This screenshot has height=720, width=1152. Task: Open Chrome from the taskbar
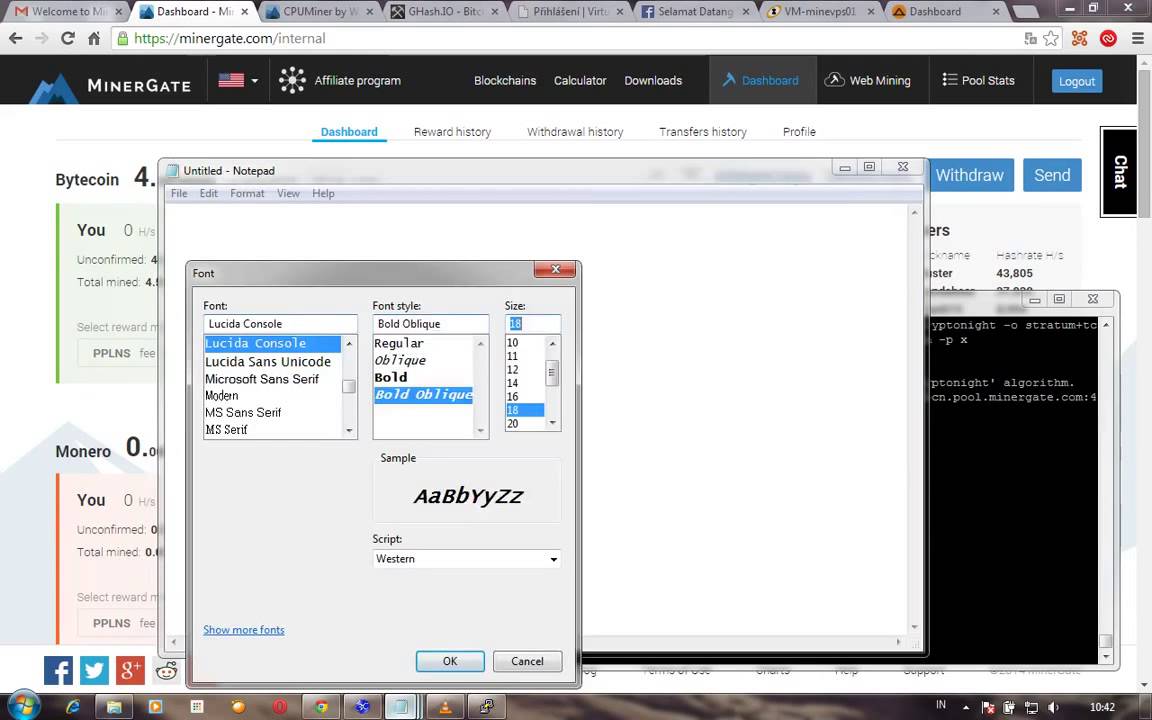tap(321, 707)
